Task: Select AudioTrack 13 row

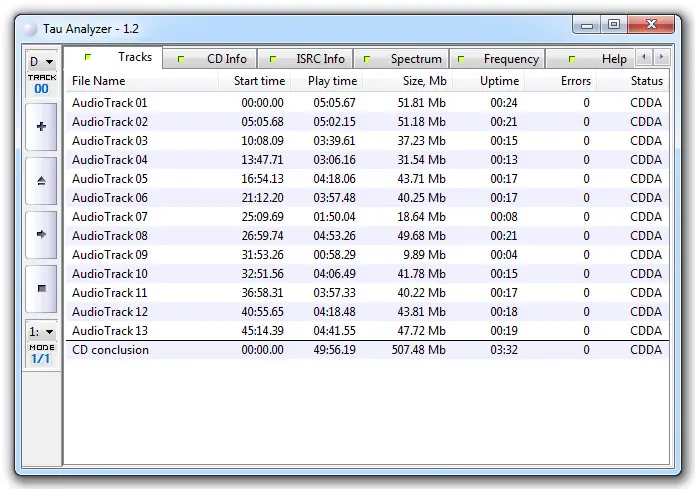Action: click(x=367, y=331)
